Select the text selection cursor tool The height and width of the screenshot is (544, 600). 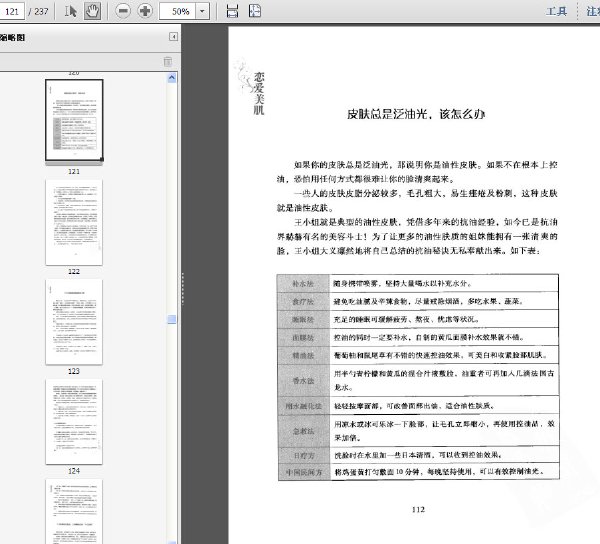[x=70, y=11]
